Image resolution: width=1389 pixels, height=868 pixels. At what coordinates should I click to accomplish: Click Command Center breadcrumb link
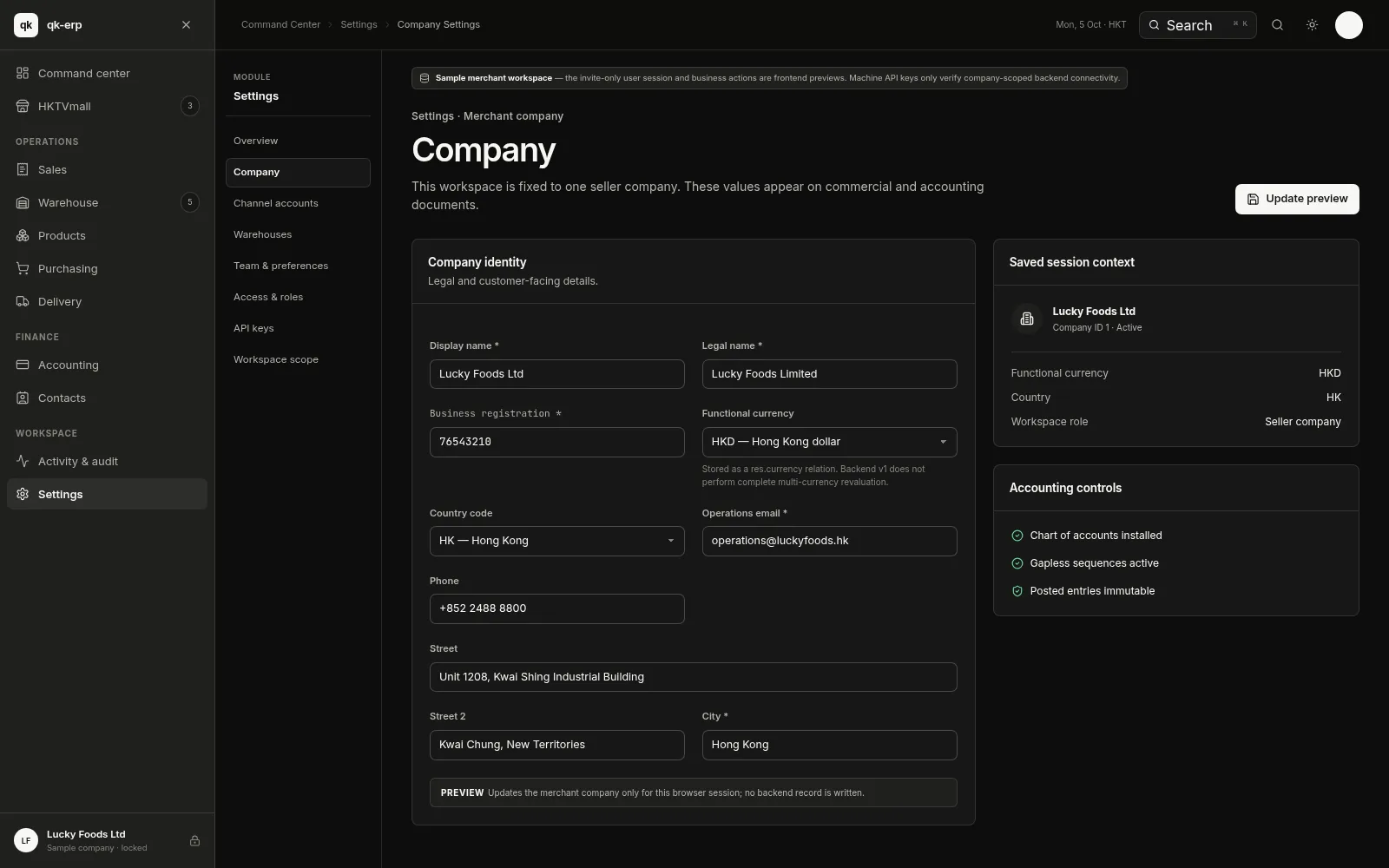(x=280, y=24)
